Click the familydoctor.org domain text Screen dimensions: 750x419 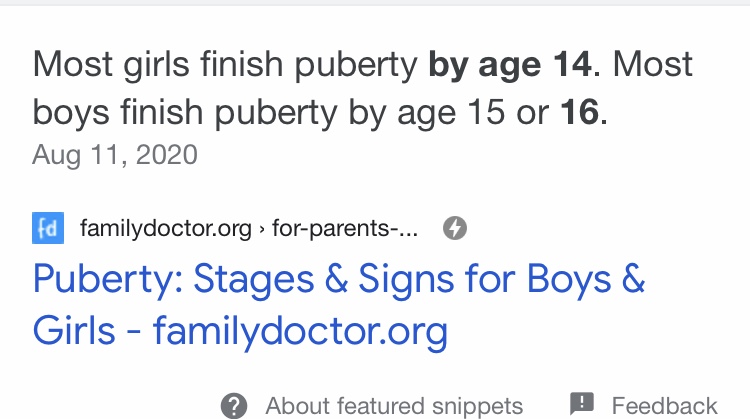tap(165, 228)
